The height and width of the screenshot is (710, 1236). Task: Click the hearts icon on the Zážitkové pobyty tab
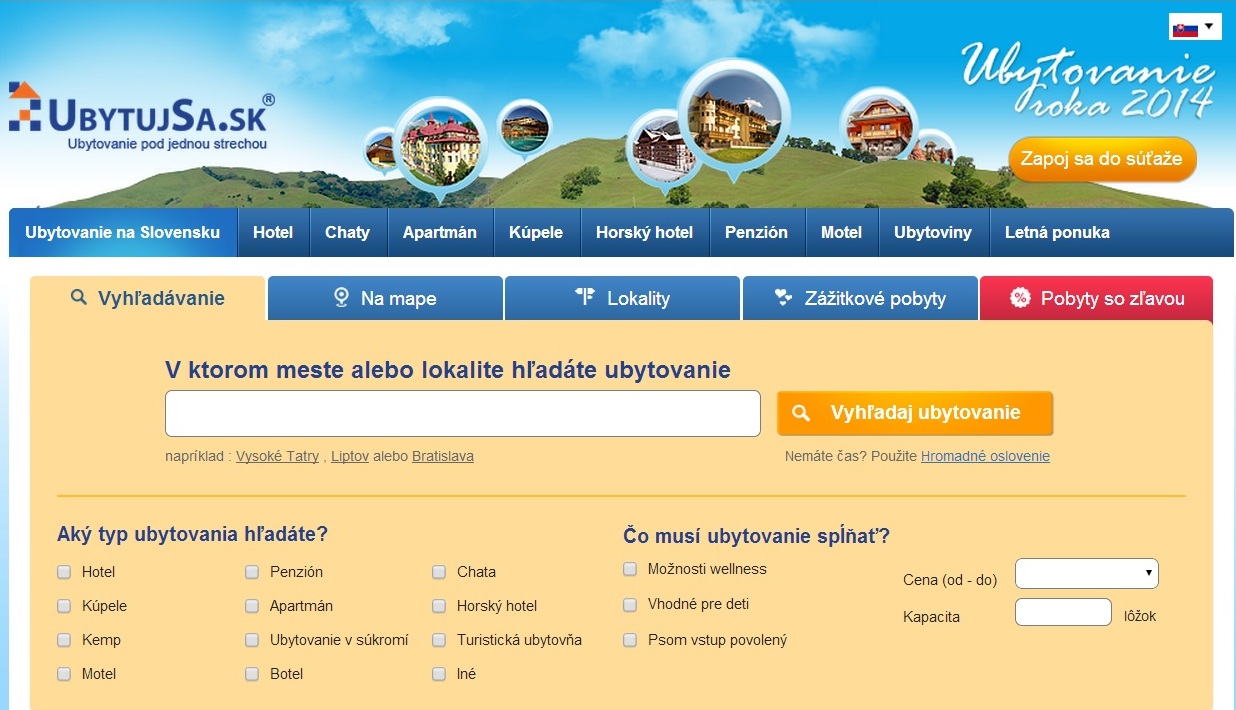tap(783, 297)
